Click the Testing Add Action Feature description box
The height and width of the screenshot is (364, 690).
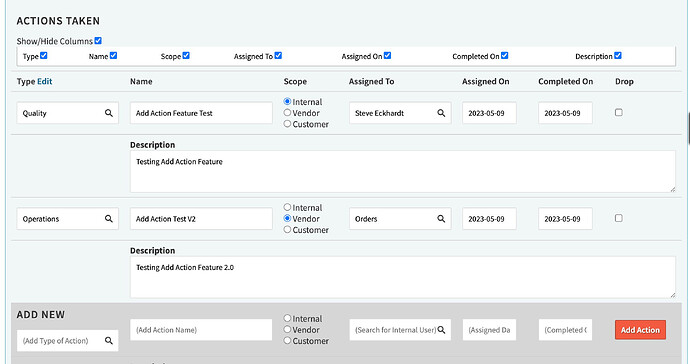point(403,172)
